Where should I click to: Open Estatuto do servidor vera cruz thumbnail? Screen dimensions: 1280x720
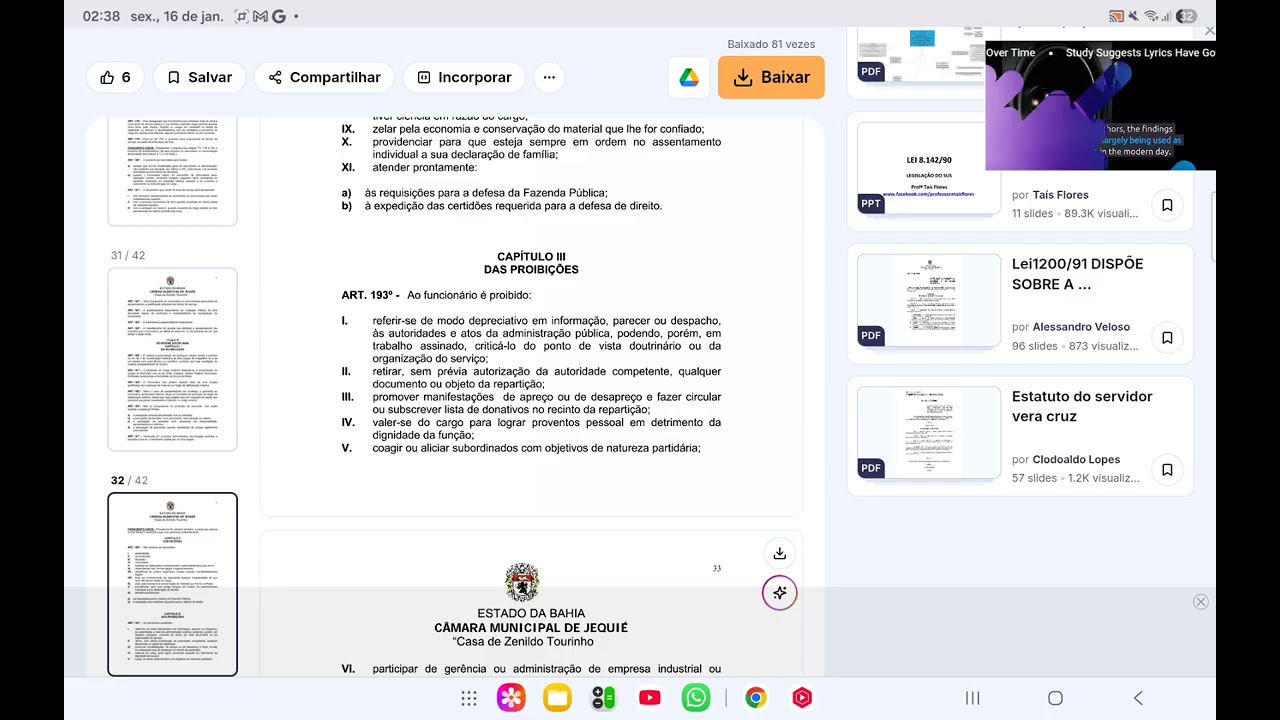(x=929, y=432)
